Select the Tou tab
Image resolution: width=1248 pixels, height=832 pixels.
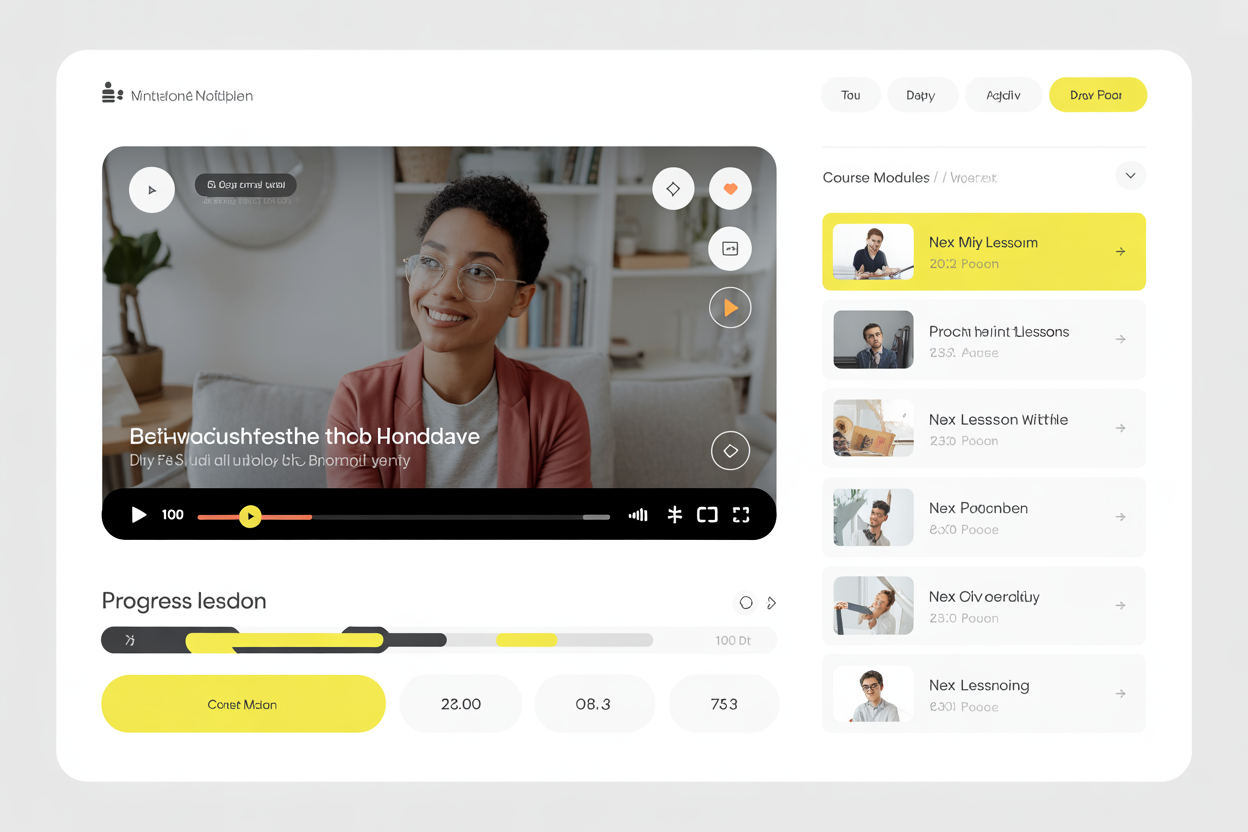point(850,95)
